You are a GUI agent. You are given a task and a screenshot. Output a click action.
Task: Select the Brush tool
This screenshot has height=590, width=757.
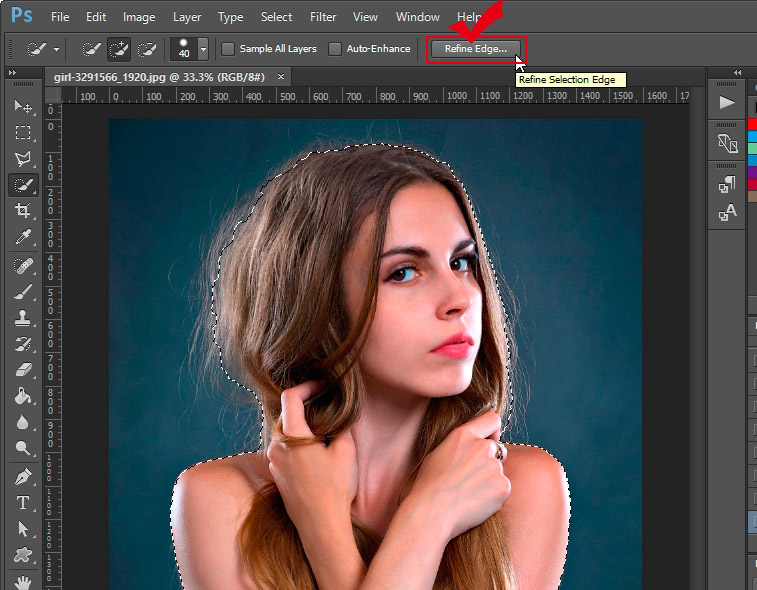coord(23,292)
